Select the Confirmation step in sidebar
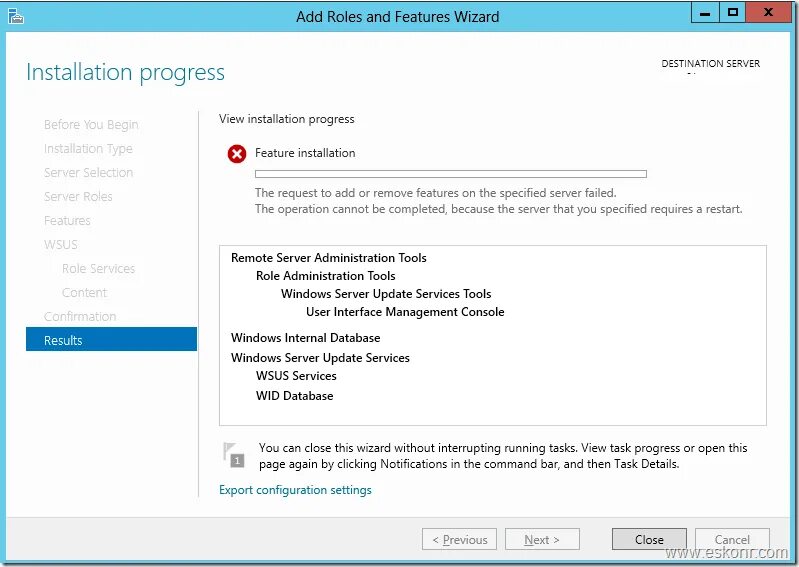 (80, 316)
